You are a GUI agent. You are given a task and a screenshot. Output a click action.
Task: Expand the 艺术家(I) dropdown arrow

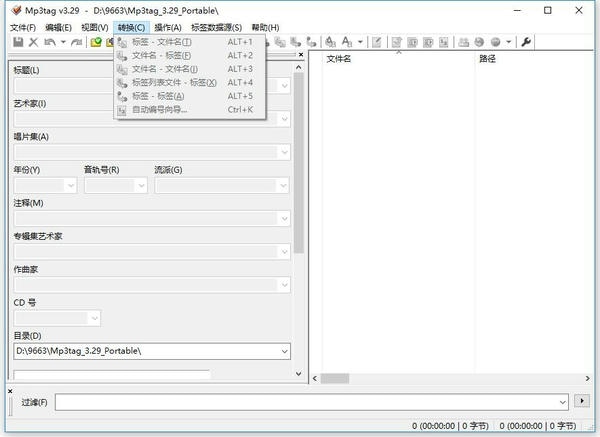point(284,119)
